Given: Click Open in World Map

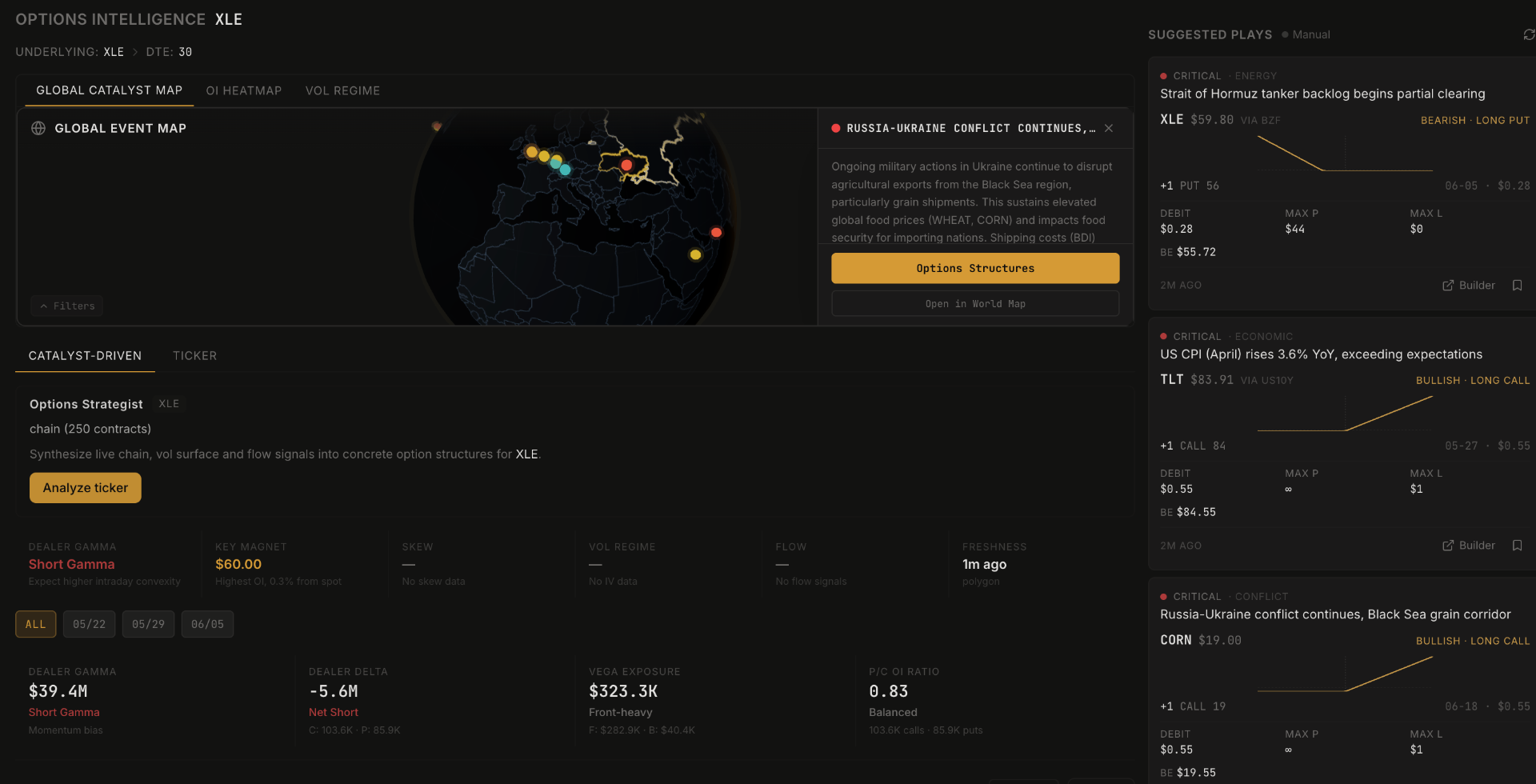Looking at the screenshot, I should click(975, 304).
